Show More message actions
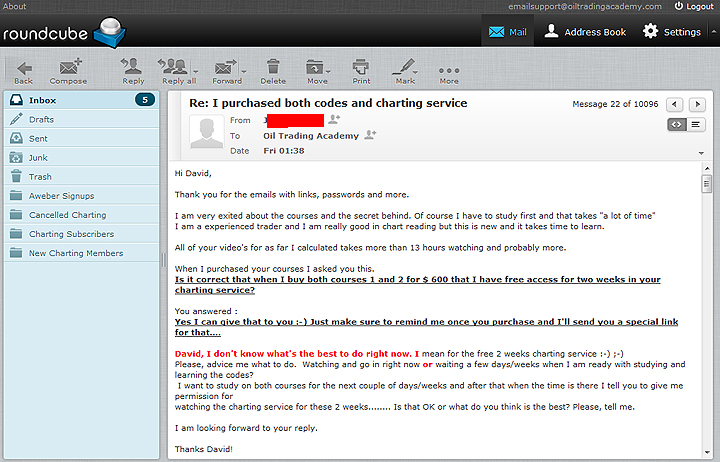720x462 pixels. [x=449, y=76]
